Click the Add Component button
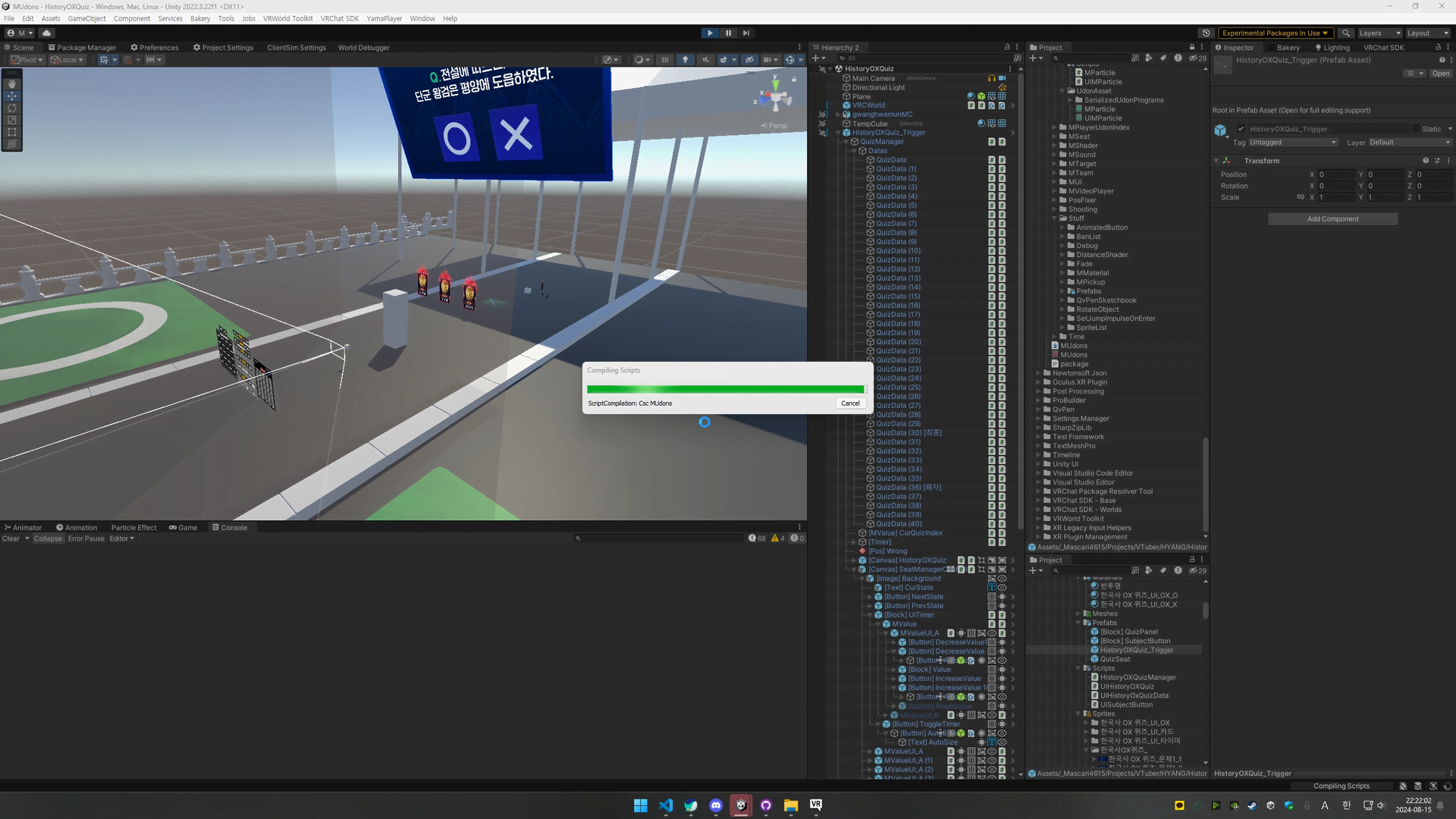The height and width of the screenshot is (819, 1456). pos(1332,219)
